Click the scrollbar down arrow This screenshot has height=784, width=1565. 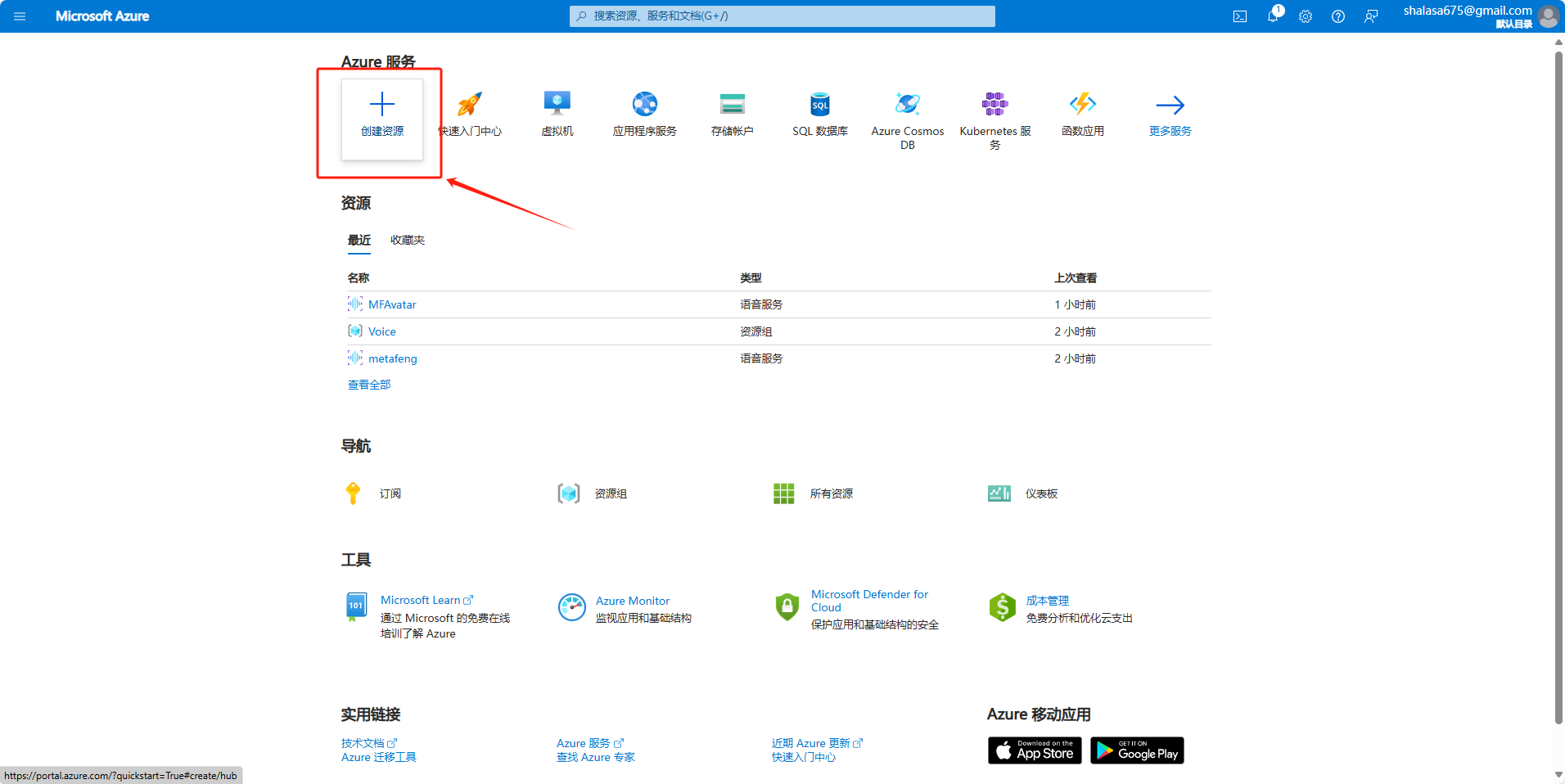point(1558,775)
